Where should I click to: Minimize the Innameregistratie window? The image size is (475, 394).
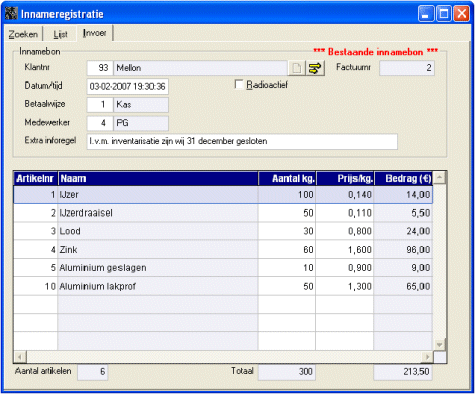point(426,14)
